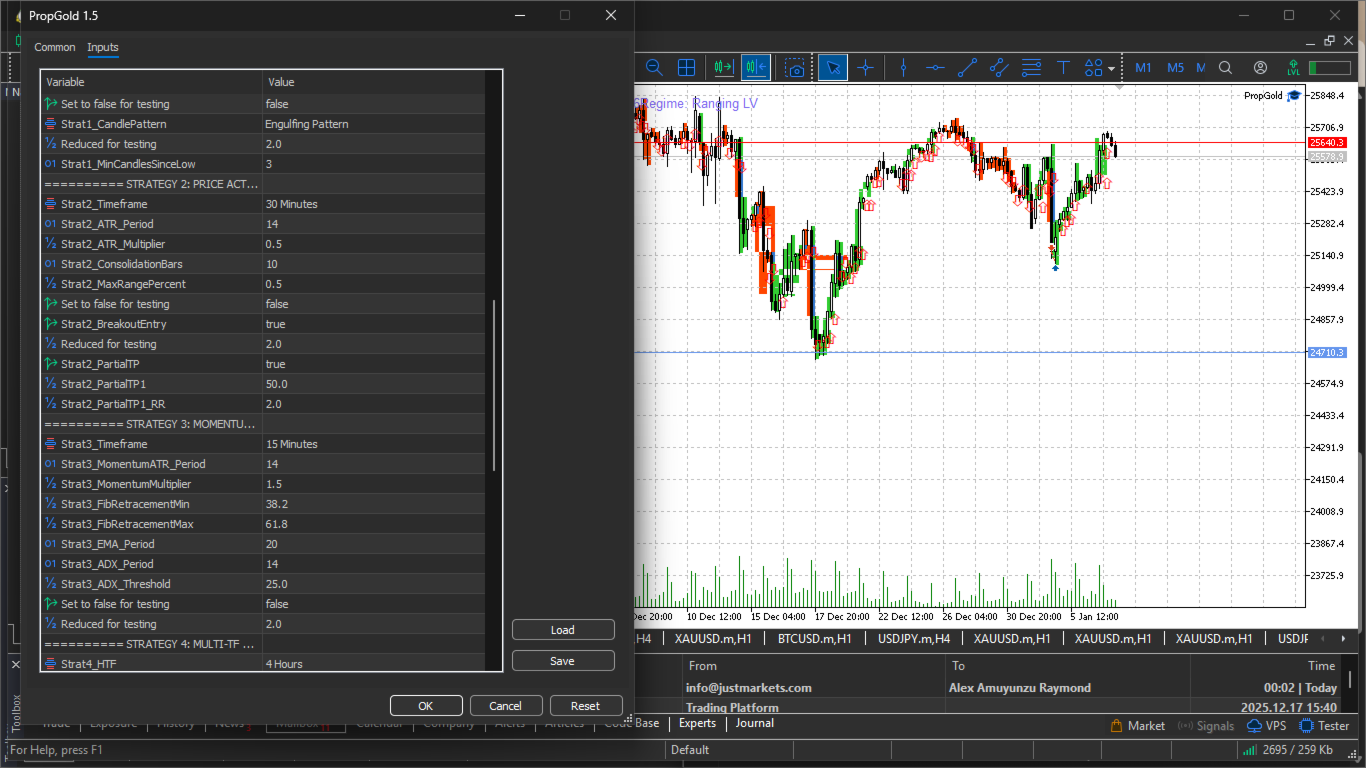Edit Strat2_ATR_Multiplier value 0.5
The width and height of the screenshot is (1366, 768).
(x=373, y=244)
